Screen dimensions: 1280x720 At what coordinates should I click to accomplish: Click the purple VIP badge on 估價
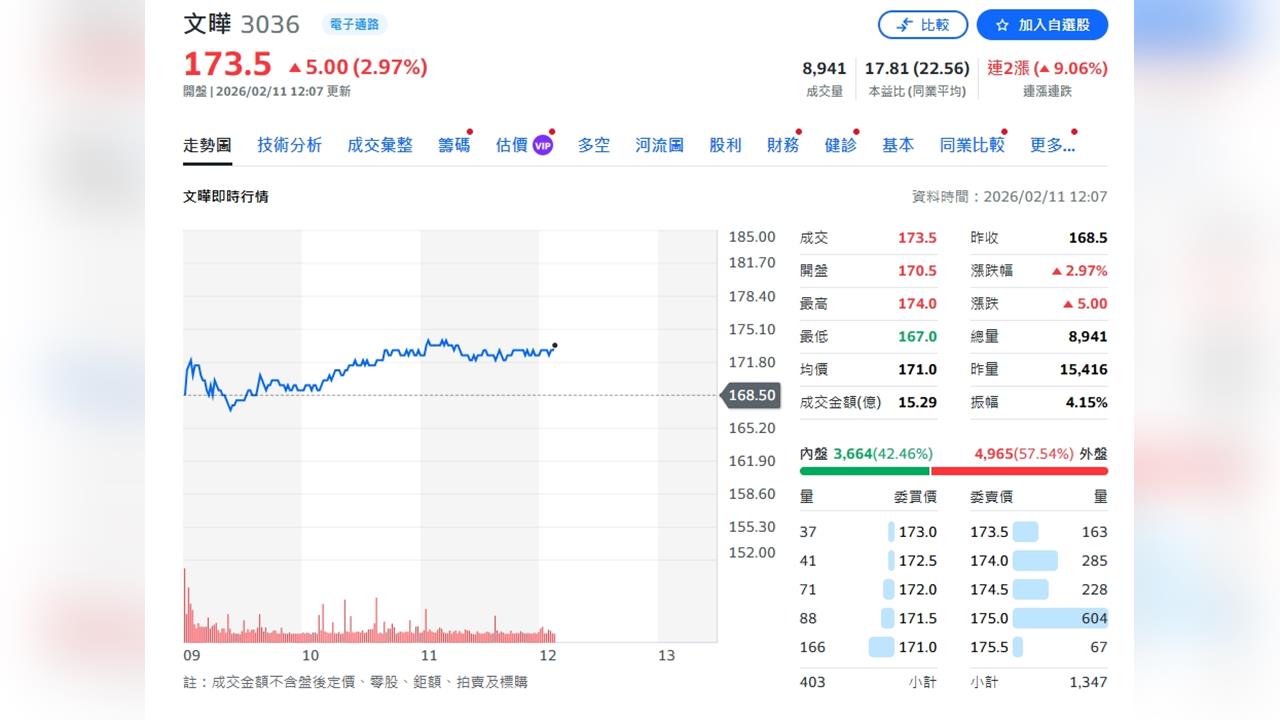(x=541, y=144)
